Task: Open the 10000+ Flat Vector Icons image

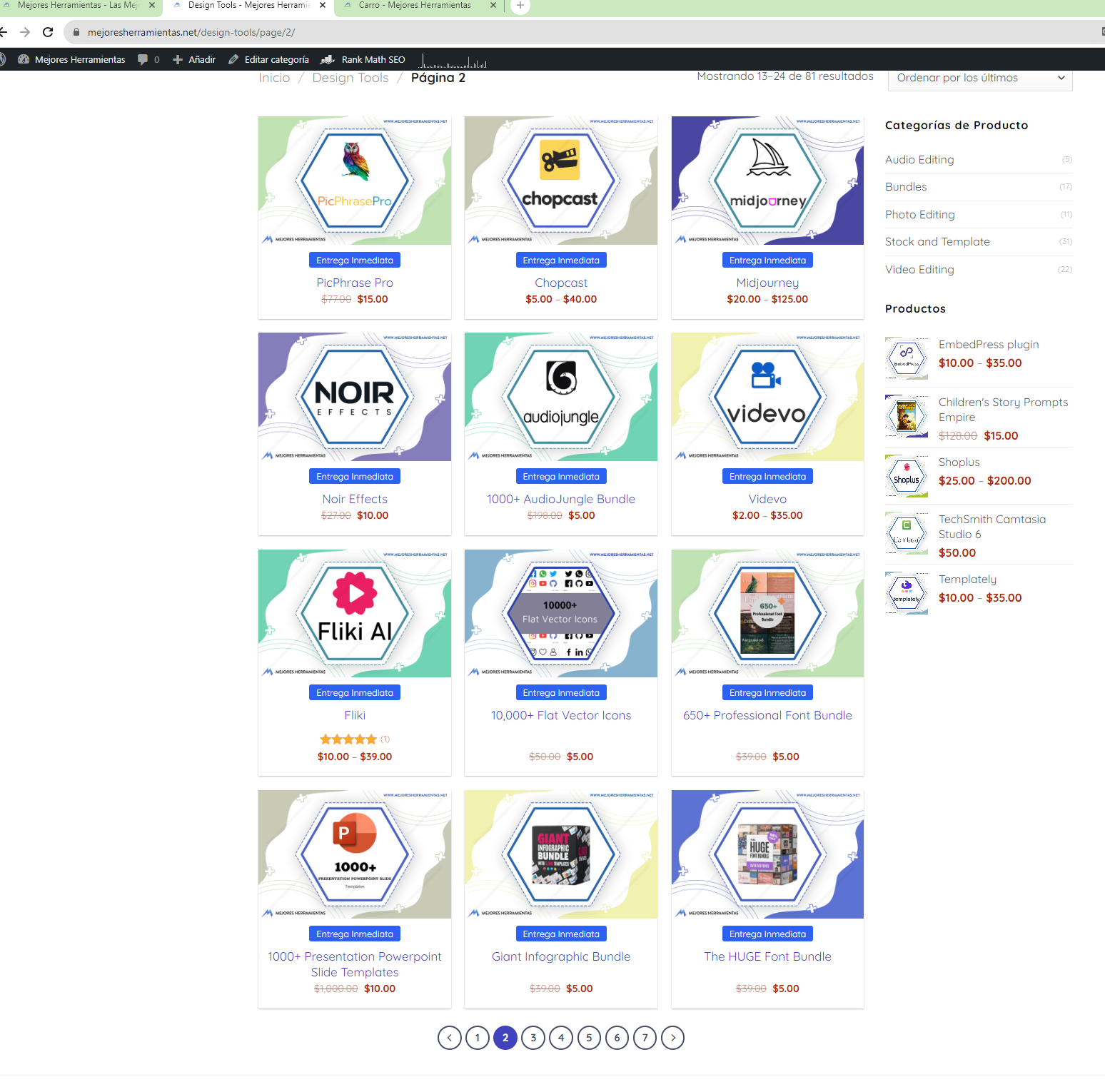Action: pyautogui.click(x=561, y=613)
